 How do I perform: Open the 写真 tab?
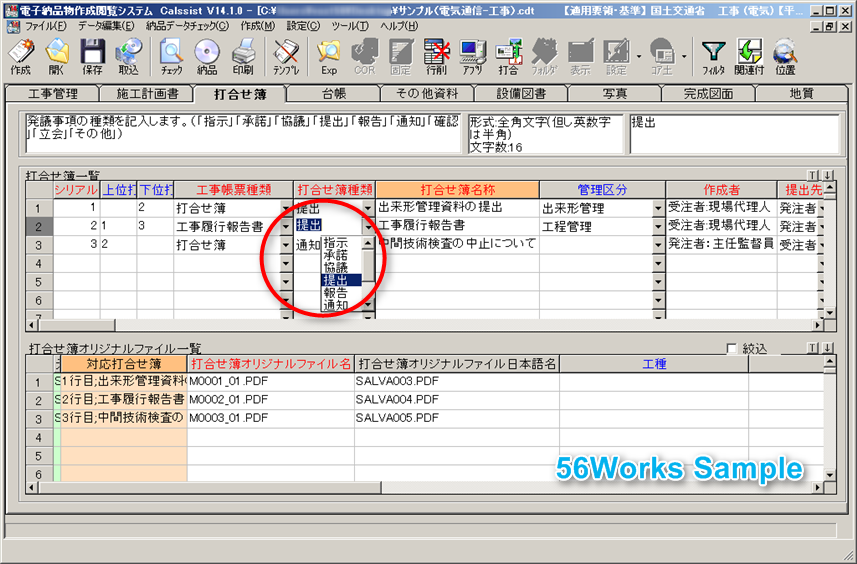click(616, 94)
